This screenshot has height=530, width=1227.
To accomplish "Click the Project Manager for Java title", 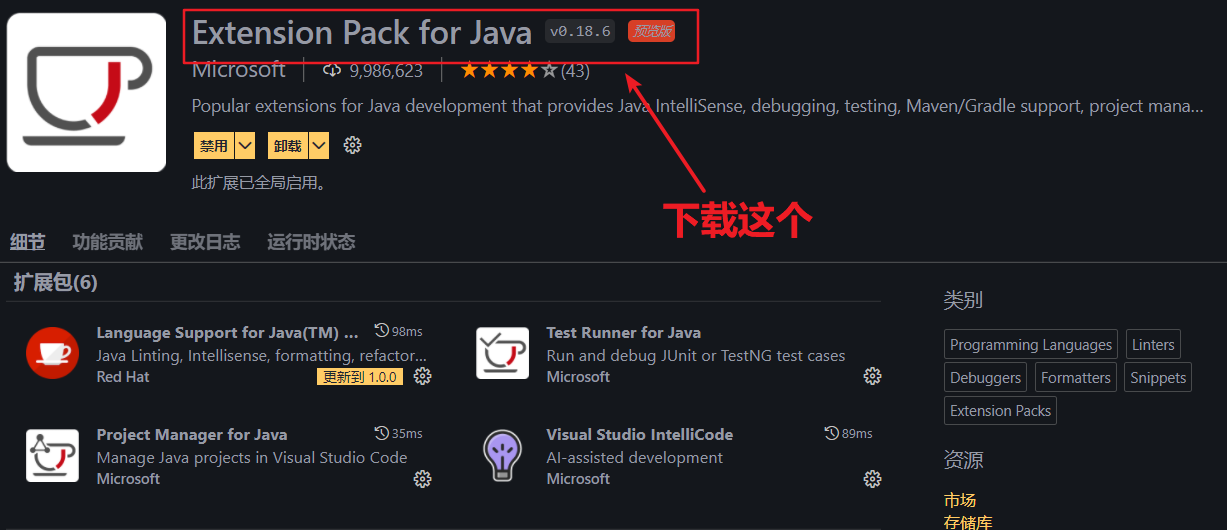I will pyautogui.click(x=192, y=435).
